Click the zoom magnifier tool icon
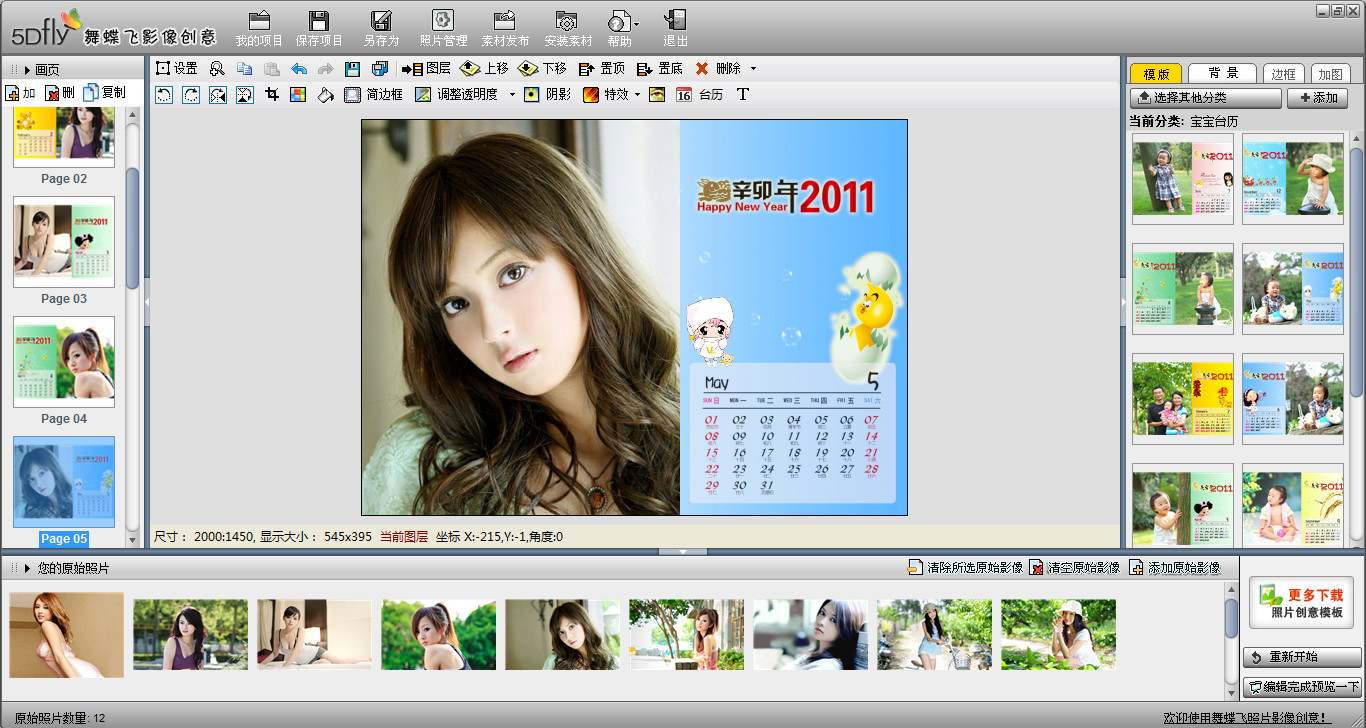This screenshot has height=728, width=1366. [x=217, y=69]
